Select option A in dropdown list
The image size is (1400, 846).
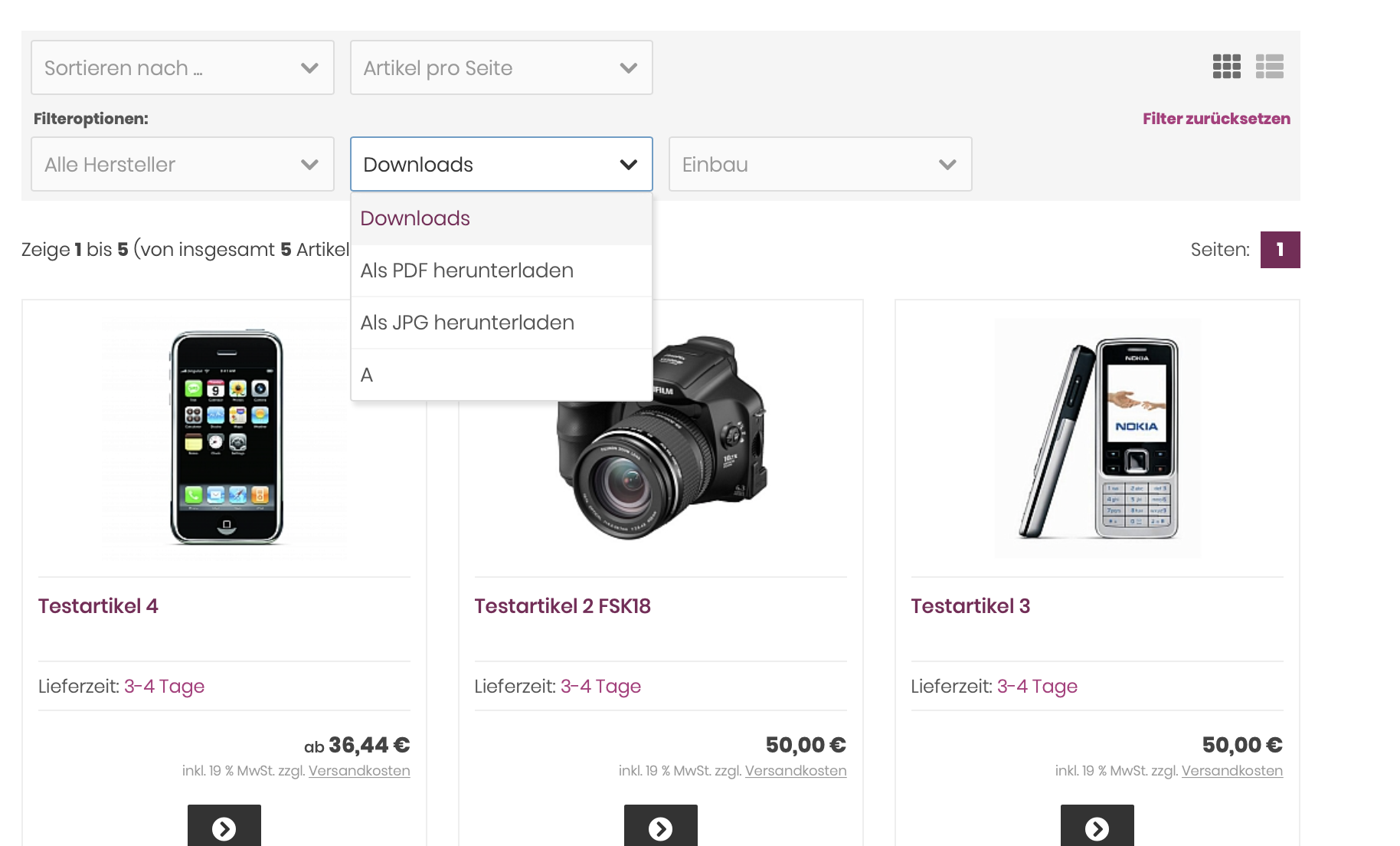pos(367,375)
